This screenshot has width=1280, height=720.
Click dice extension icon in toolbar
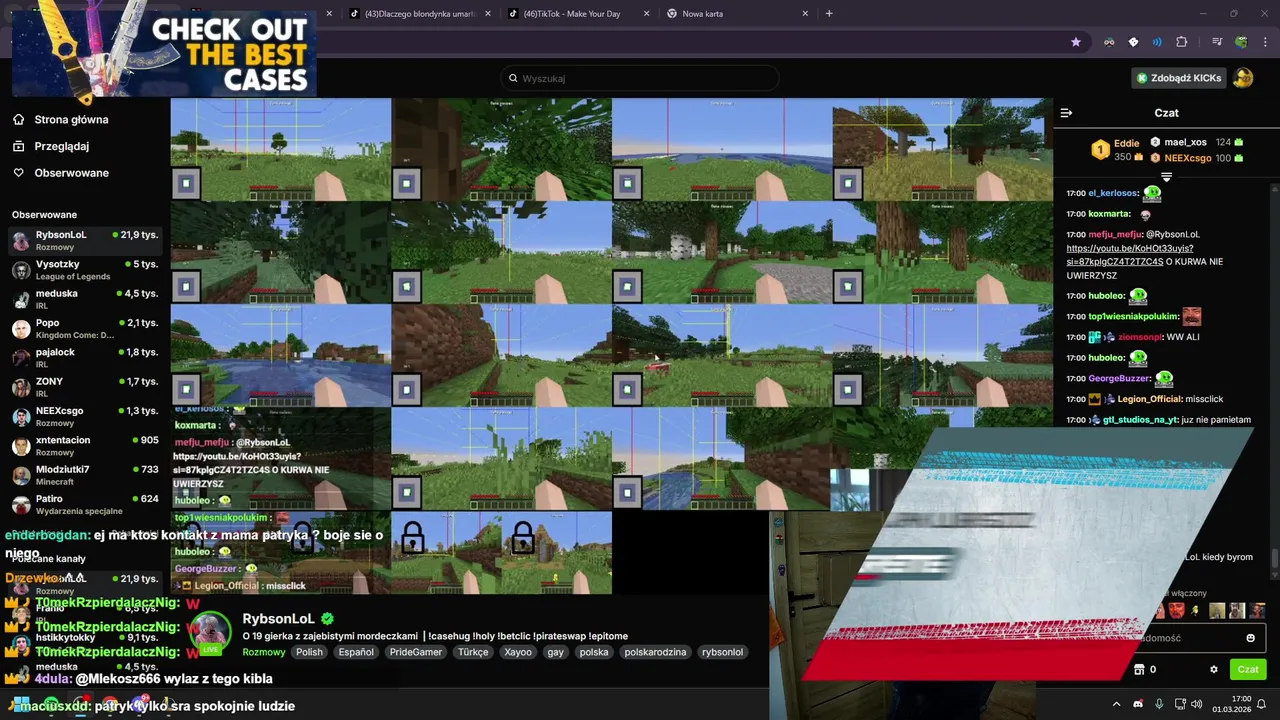click(x=1133, y=42)
